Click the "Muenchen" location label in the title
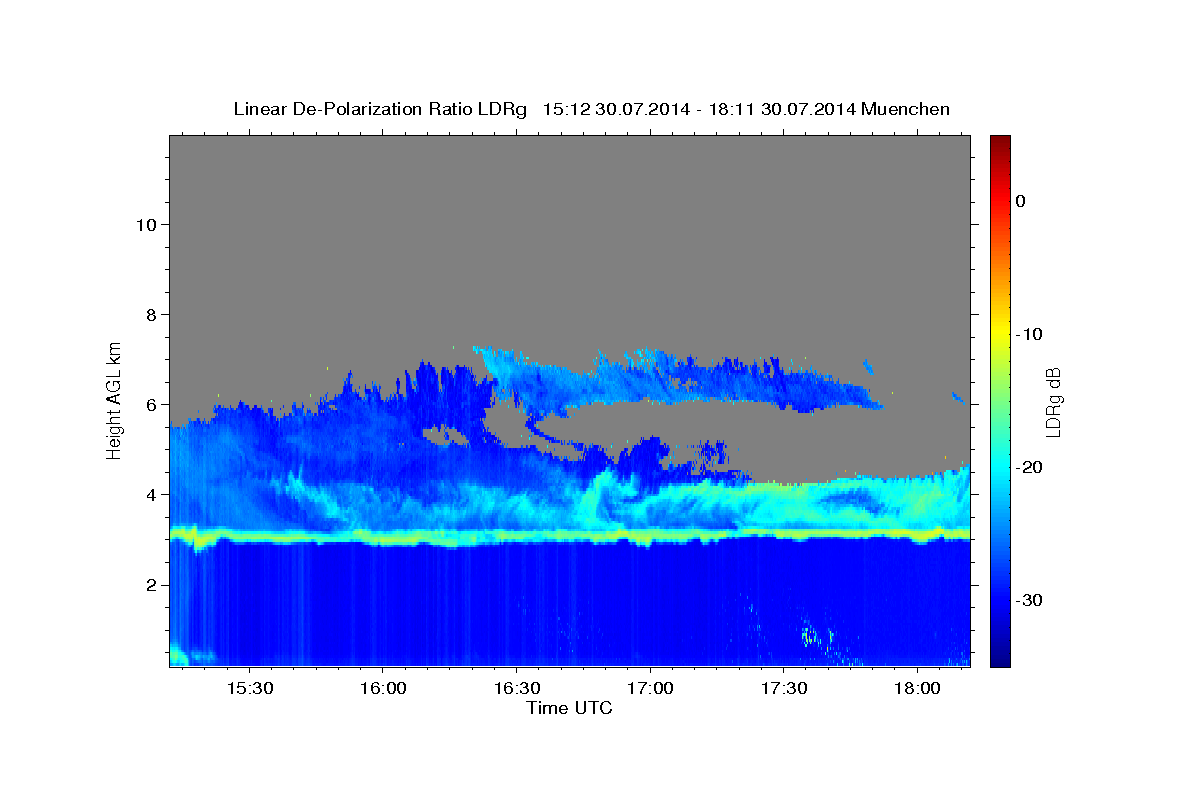 pyautogui.click(x=905, y=109)
